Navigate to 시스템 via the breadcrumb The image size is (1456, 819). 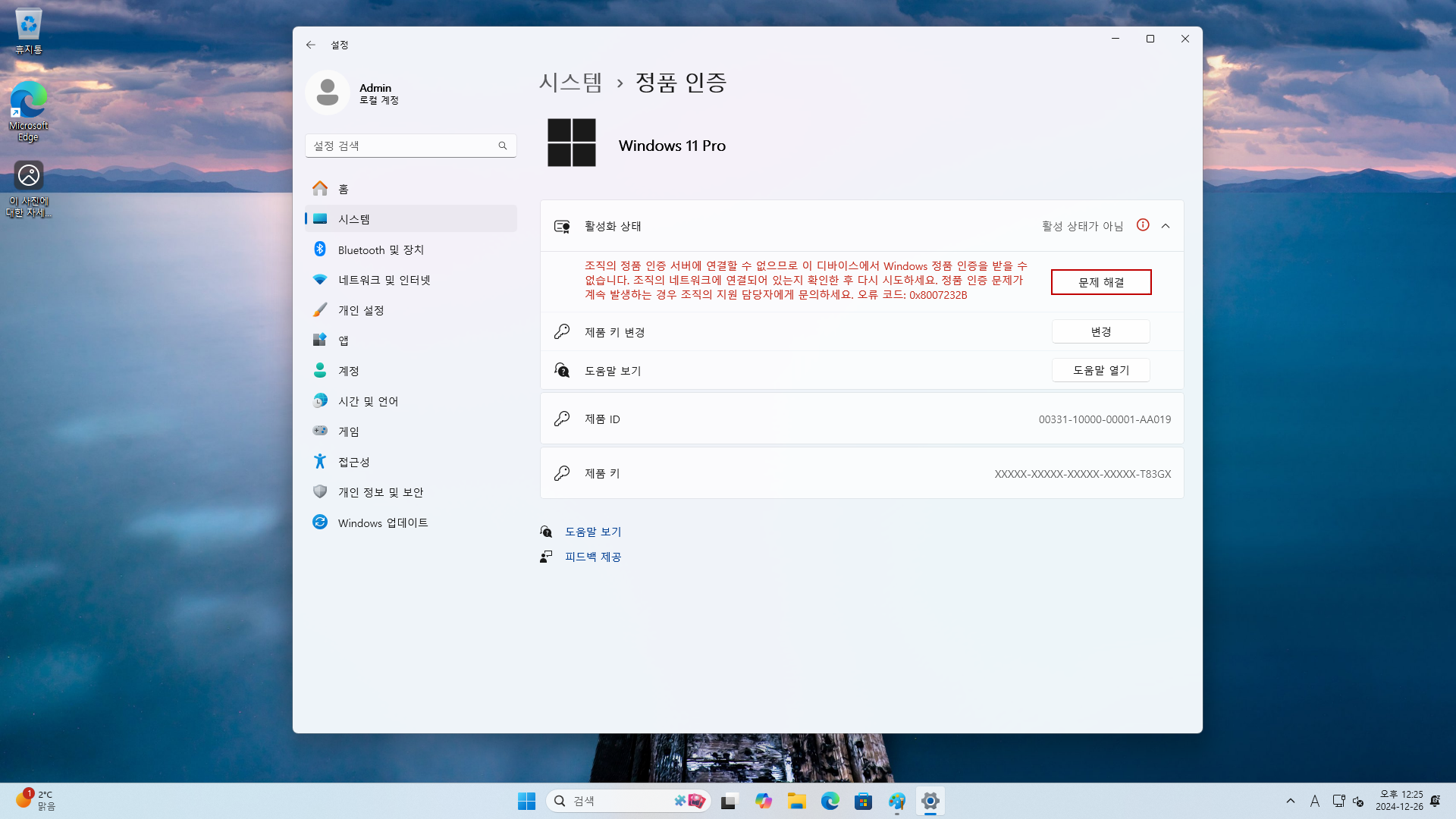570,83
